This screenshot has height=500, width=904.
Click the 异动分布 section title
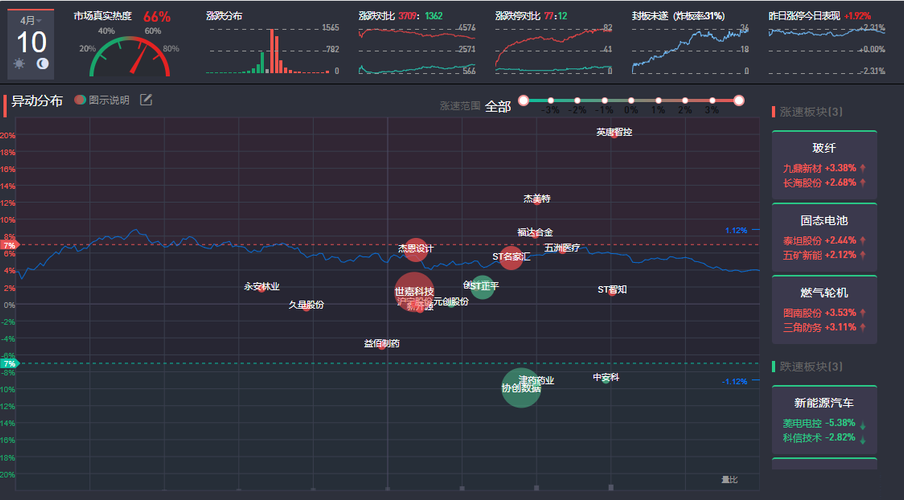tap(37, 101)
